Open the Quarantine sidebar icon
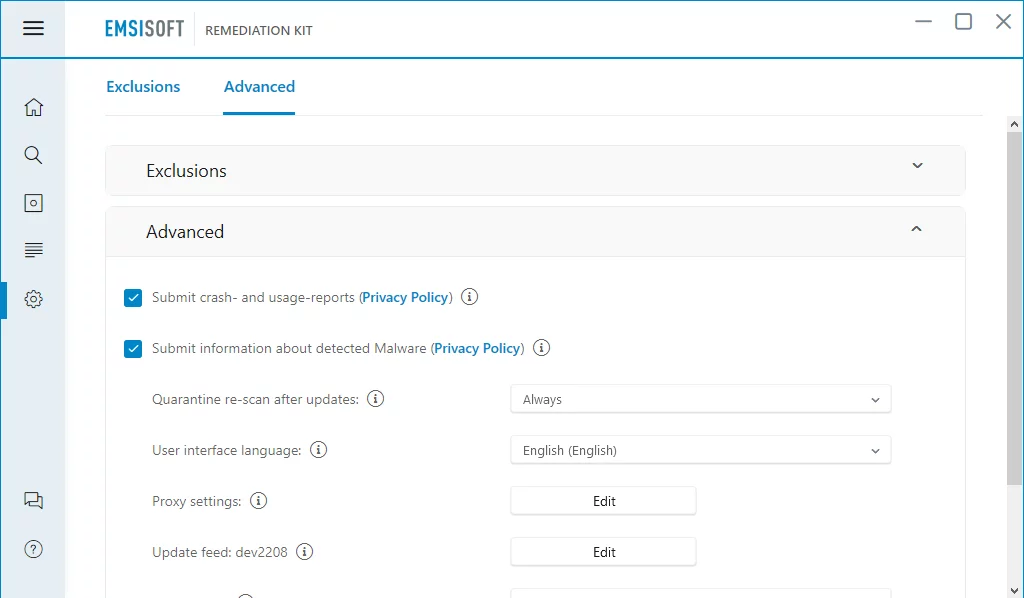 33,203
